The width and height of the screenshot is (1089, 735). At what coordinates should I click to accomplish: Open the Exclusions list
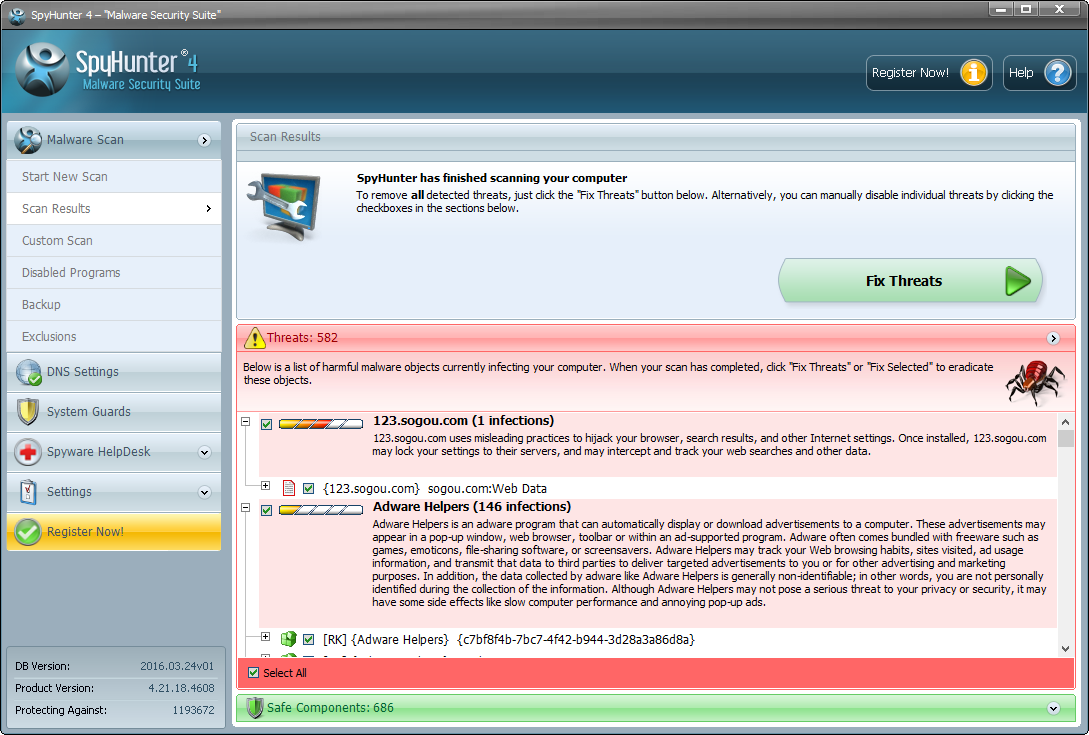click(114, 336)
